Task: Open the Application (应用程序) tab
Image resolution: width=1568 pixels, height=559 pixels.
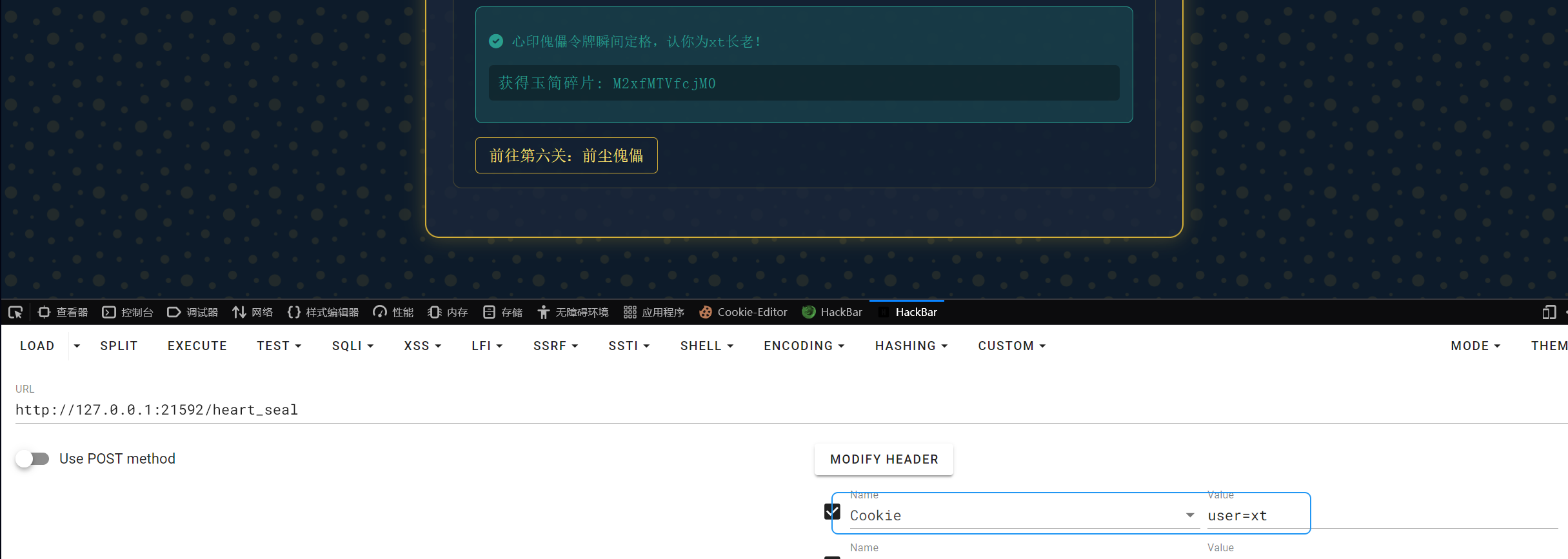Action: 654,313
